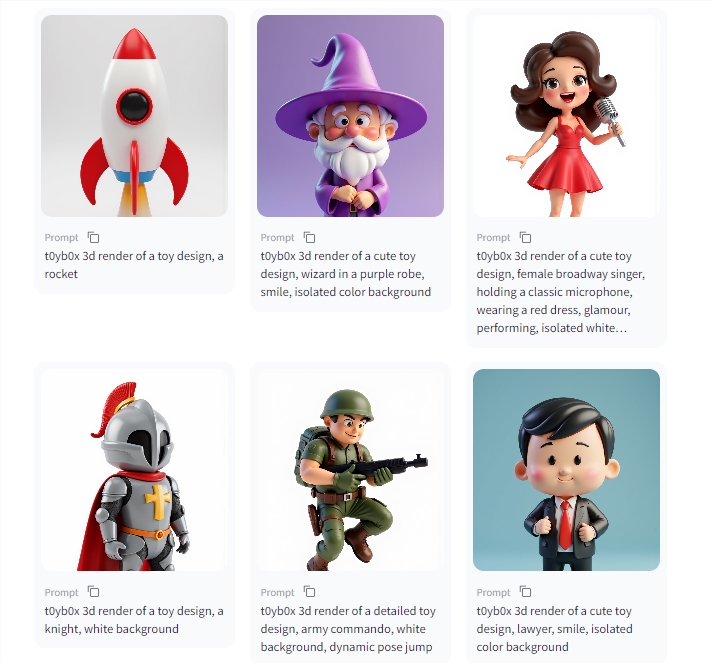Open the jumping army commando image
Screen dimensions: 714x663
pyautogui.click(x=350, y=470)
